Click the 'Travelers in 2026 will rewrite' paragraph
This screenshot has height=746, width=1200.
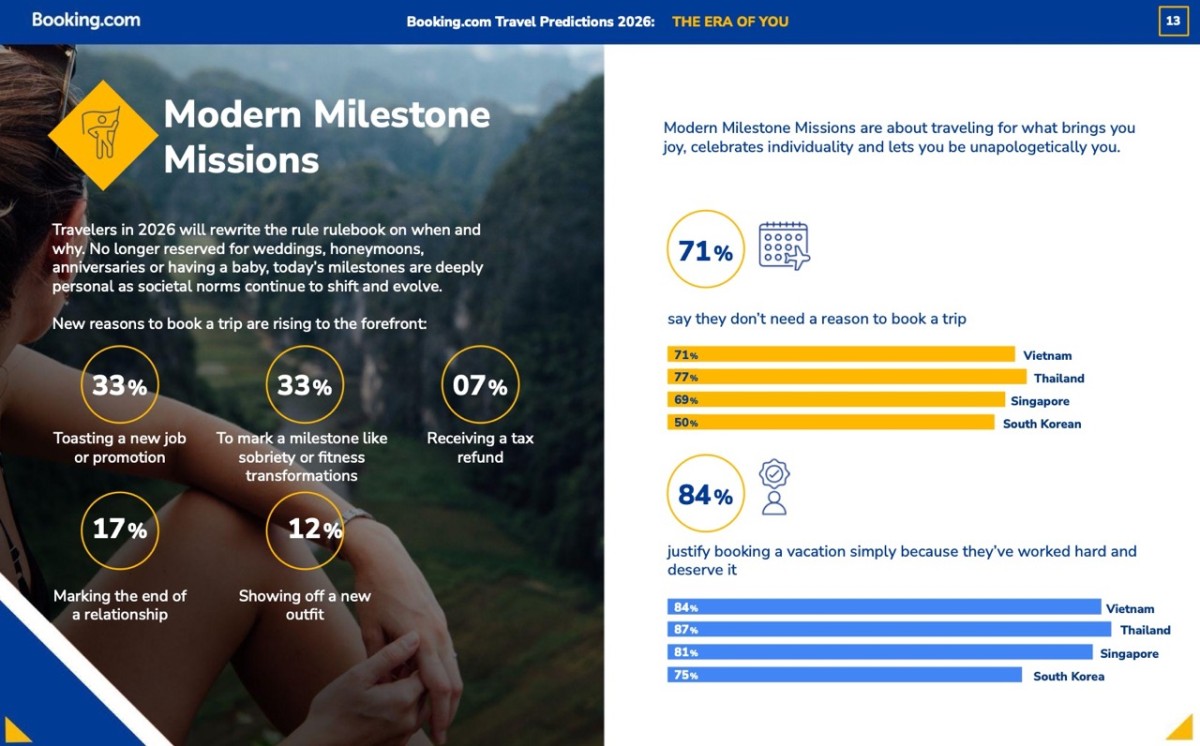coord(268,258)
